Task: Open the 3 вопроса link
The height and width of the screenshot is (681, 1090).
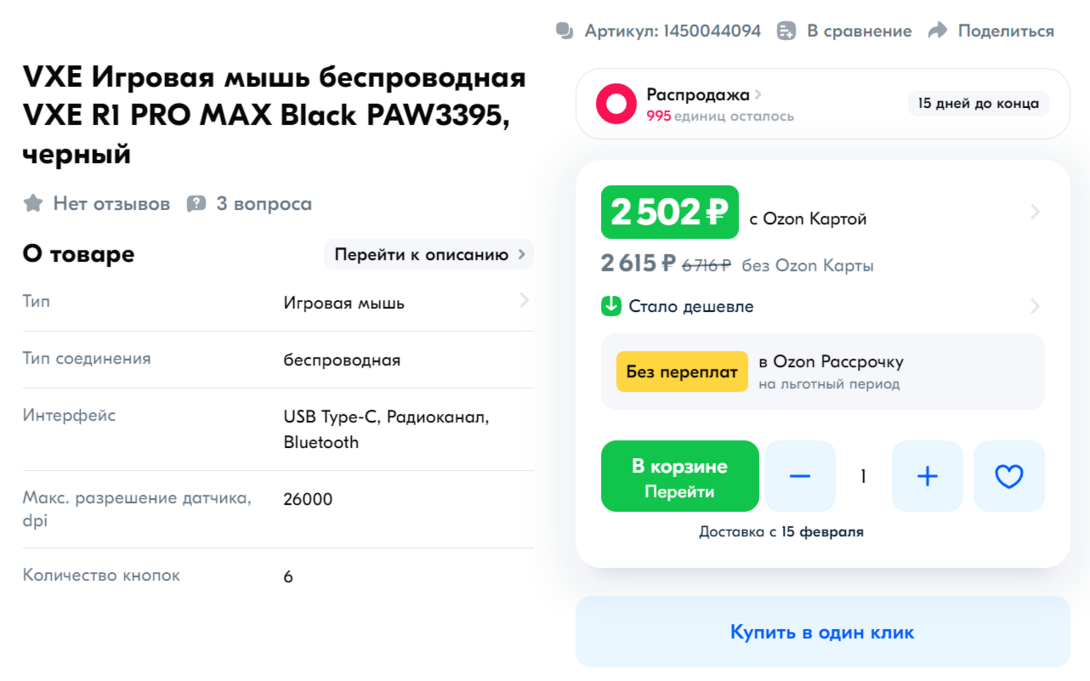Action: click(264, 204)
